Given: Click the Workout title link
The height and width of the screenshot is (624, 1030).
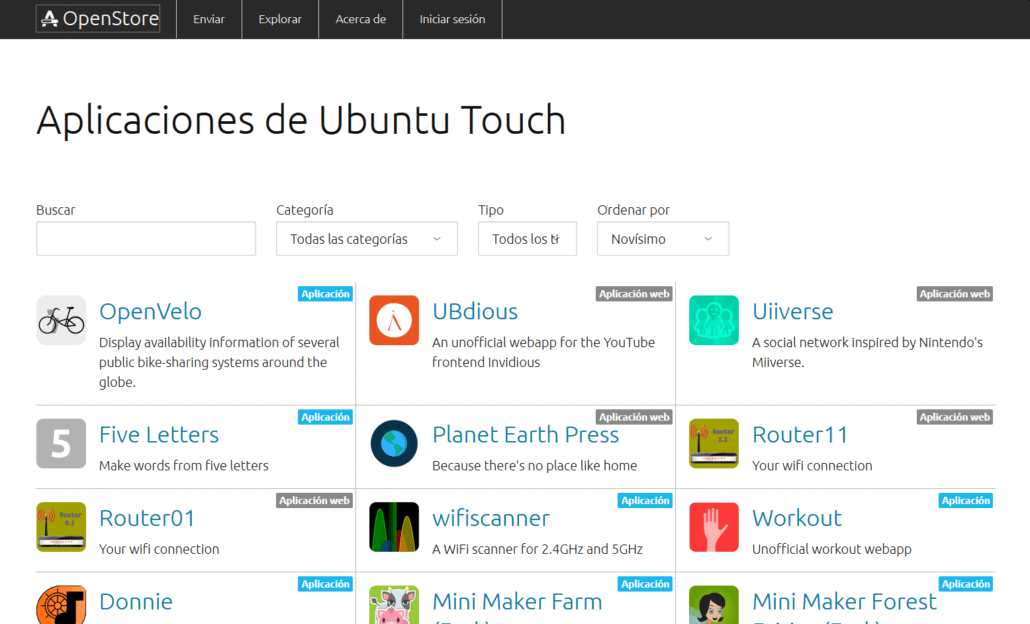Looking at the screenshot, I should pyautogui.click(x=797, y=518).
